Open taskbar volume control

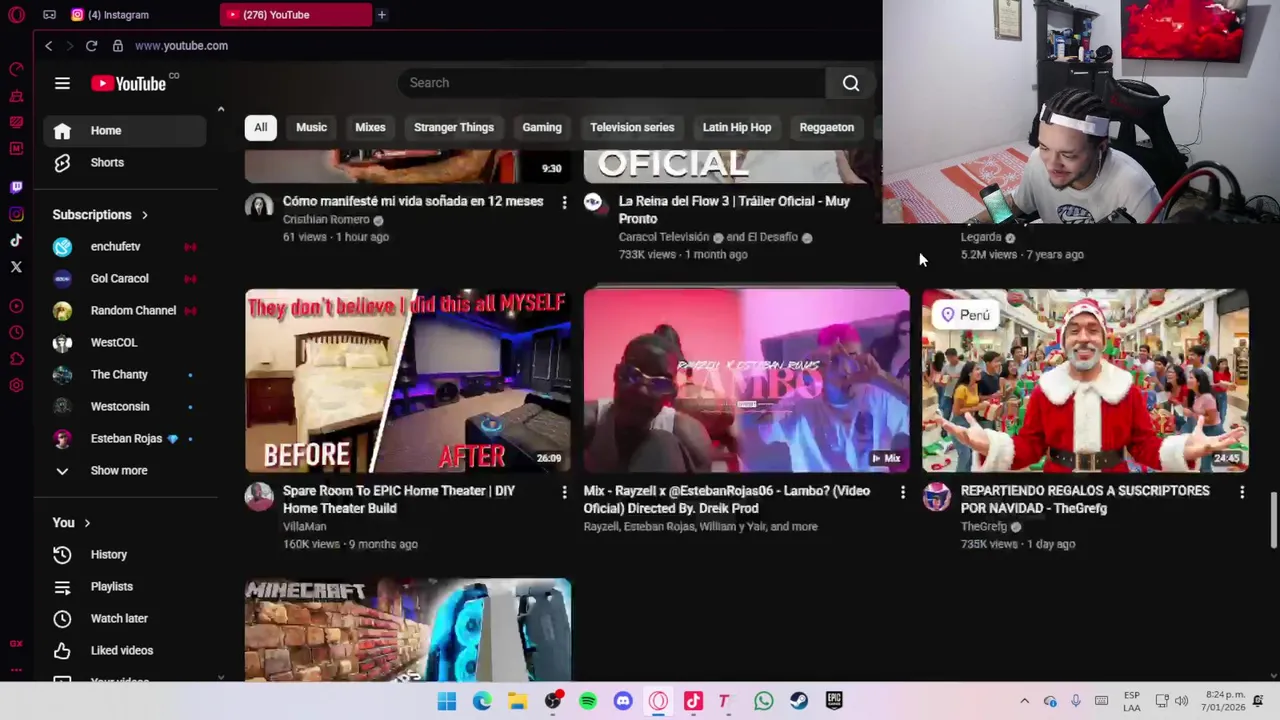click(x=1181, y=701)
